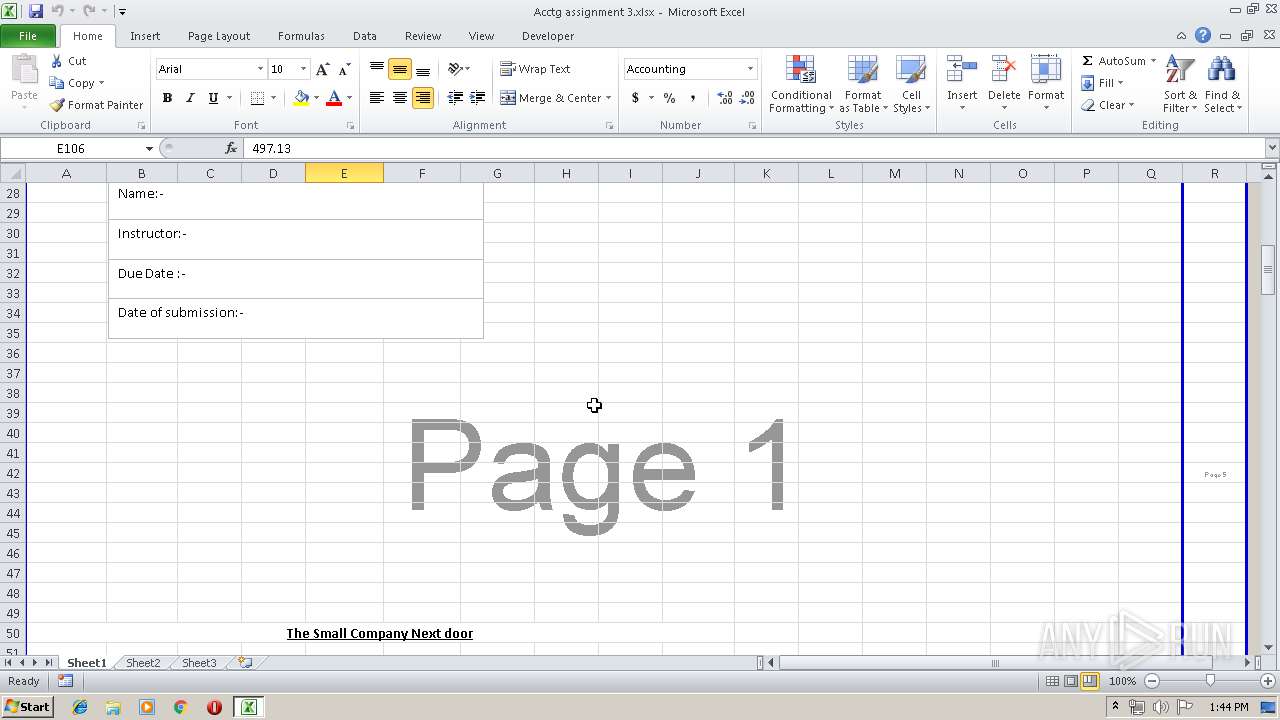
Task: Toggle Italic formatting
Action: pyautogui.click(x=190, y=98)
